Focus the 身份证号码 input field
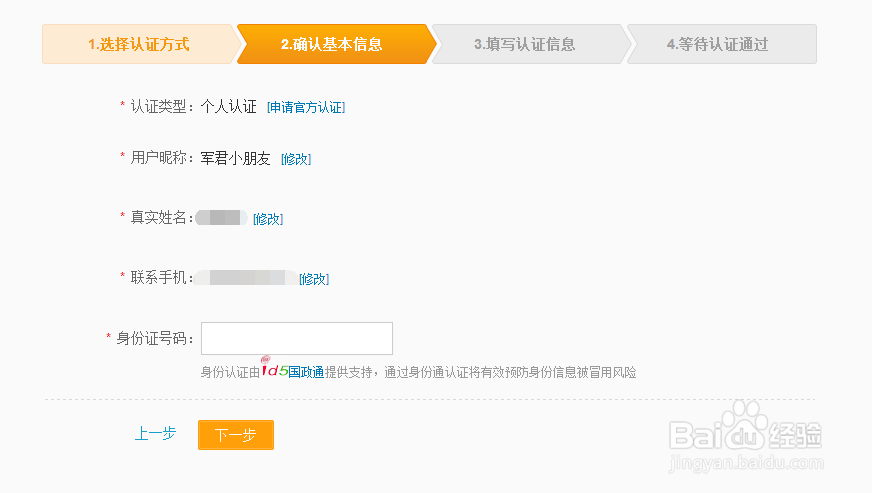872x493 pixels. pos(297,338)
